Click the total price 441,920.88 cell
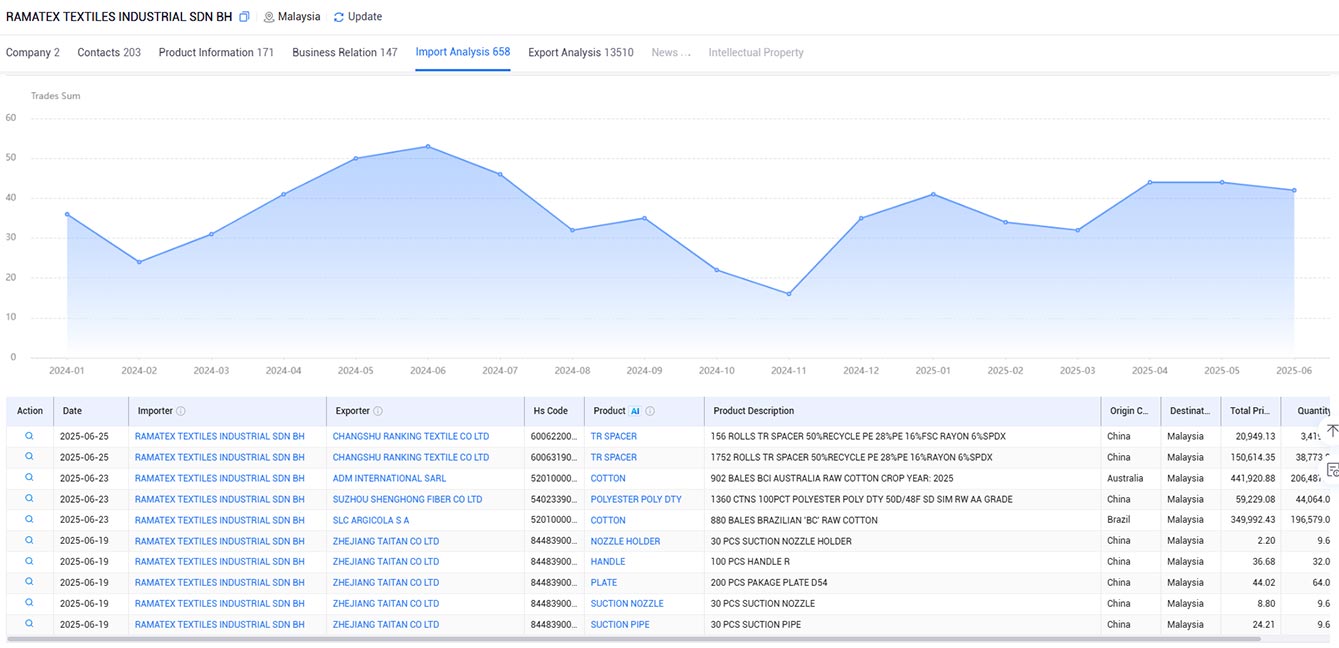This screenshot has height=648, width=1339. (1251, 478)
